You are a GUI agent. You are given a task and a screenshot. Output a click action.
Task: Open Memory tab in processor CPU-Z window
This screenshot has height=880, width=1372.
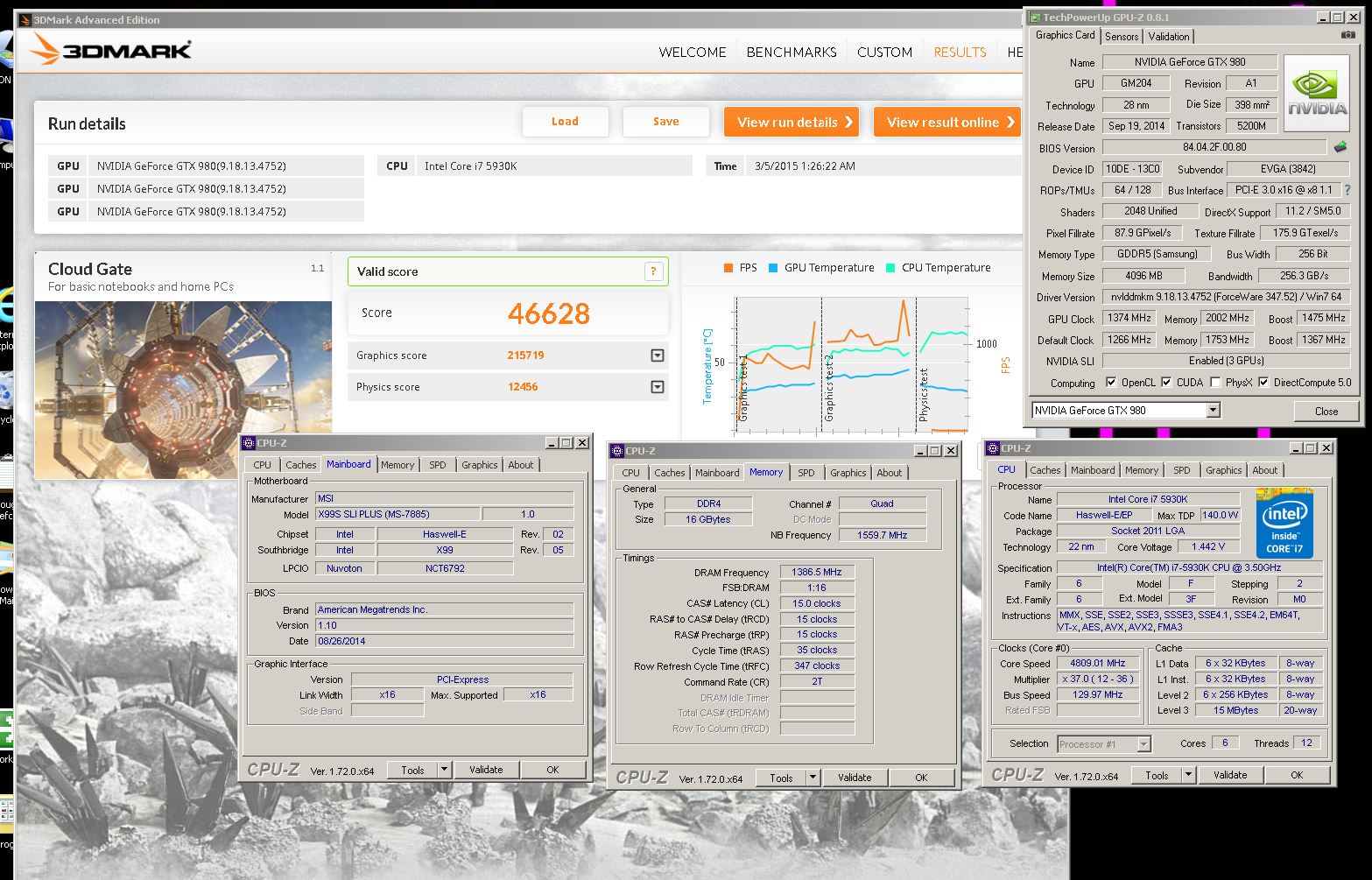1142,470
